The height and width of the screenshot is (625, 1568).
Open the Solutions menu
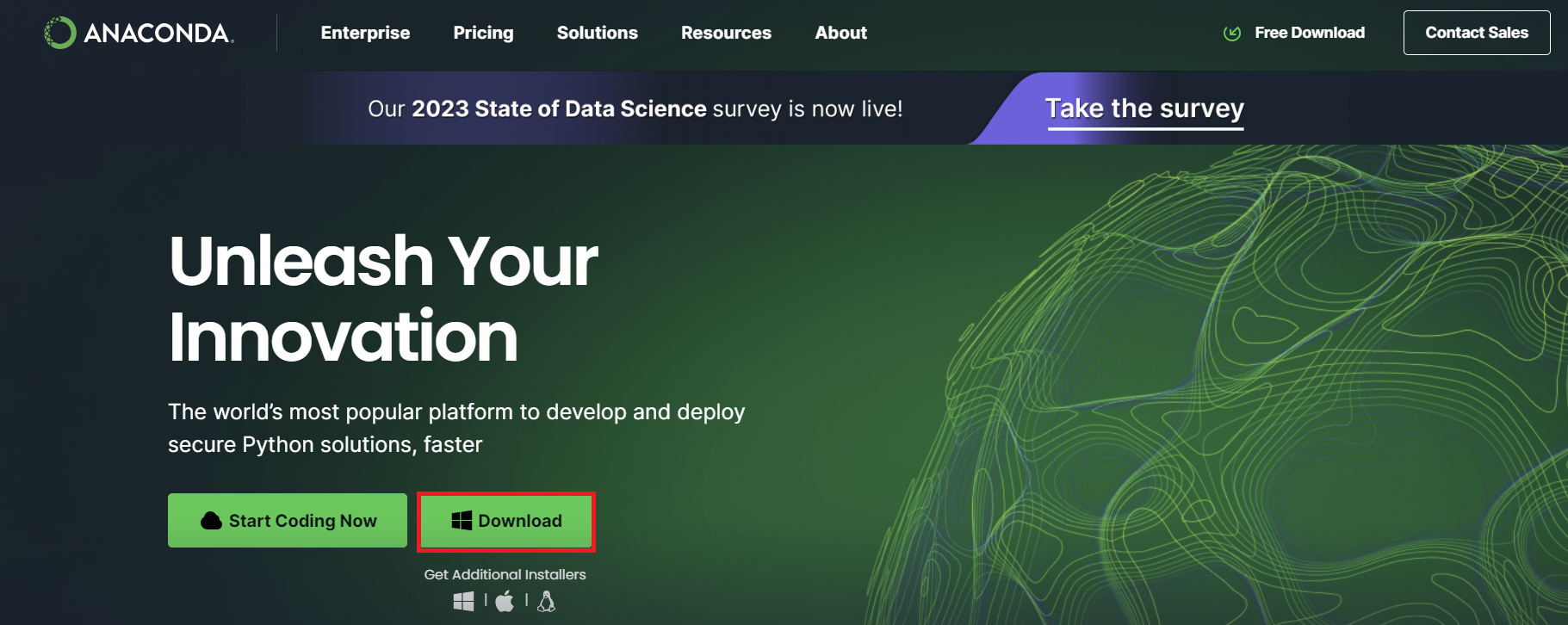tap(597, 33)
